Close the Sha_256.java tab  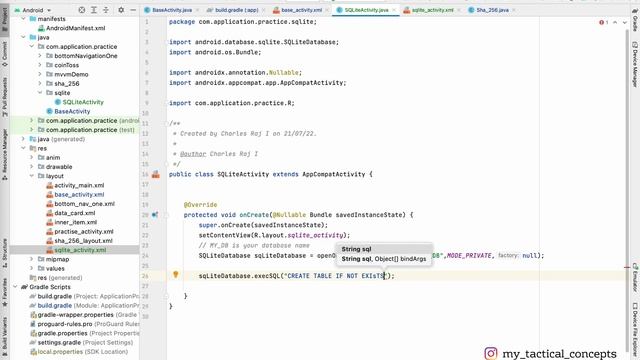(x=513, y=10)
